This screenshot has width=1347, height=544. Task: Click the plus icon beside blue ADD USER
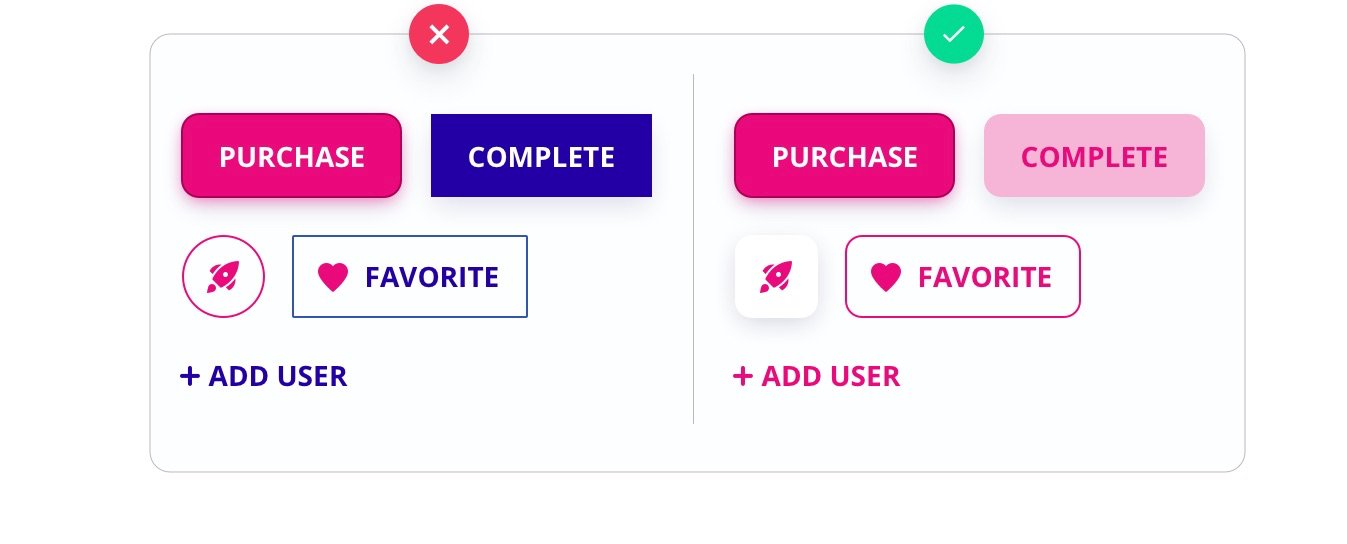pos(190,376)
